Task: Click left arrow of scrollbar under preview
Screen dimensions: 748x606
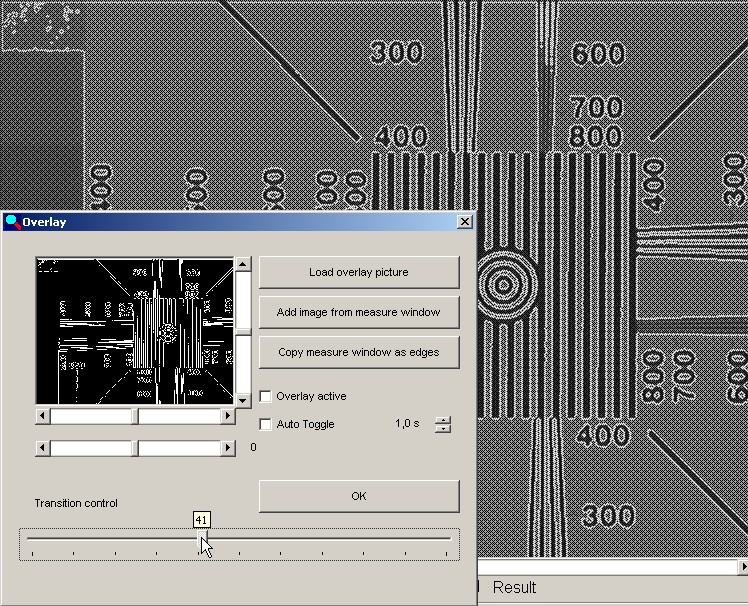Action: (x=42, y=416)
